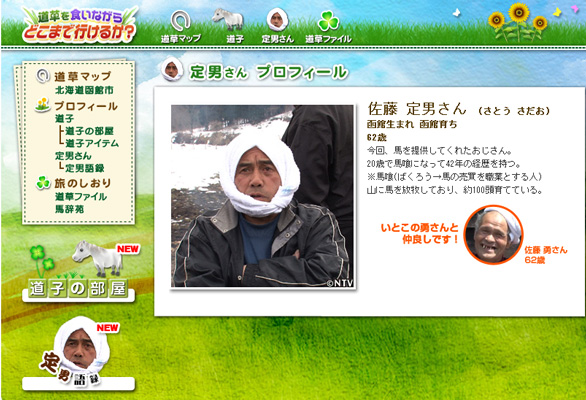Viewport: 586px width, 400px height.
Task: Open the 定男さん link in sidebar list
Action: tap(73, 156)
